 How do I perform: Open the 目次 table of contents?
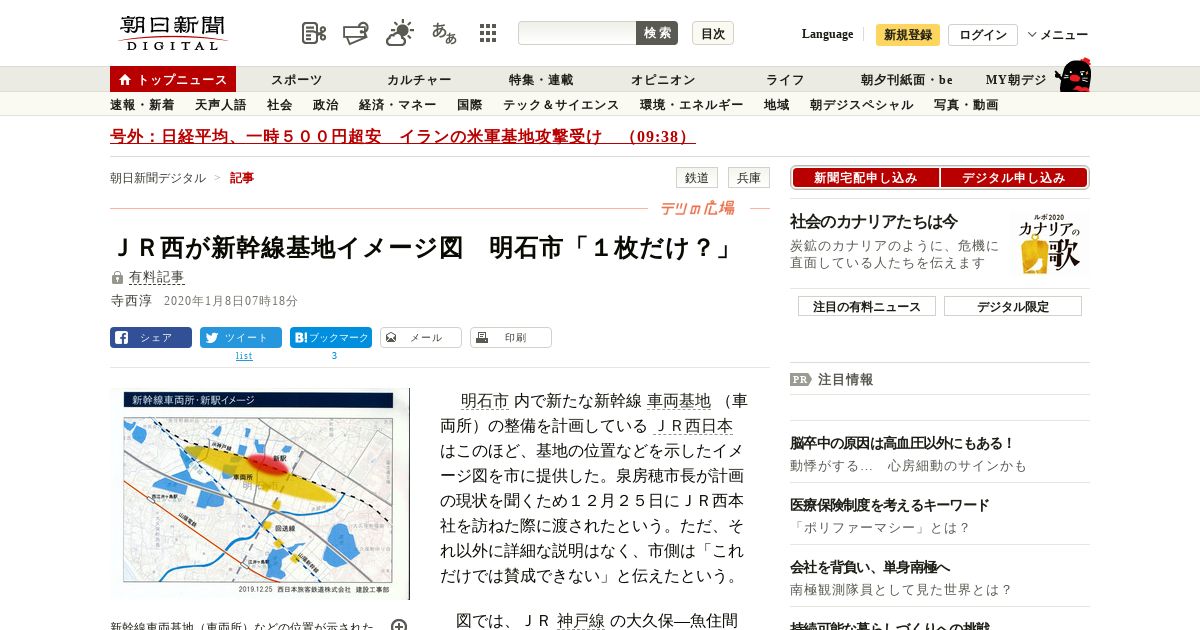(713, 33)
